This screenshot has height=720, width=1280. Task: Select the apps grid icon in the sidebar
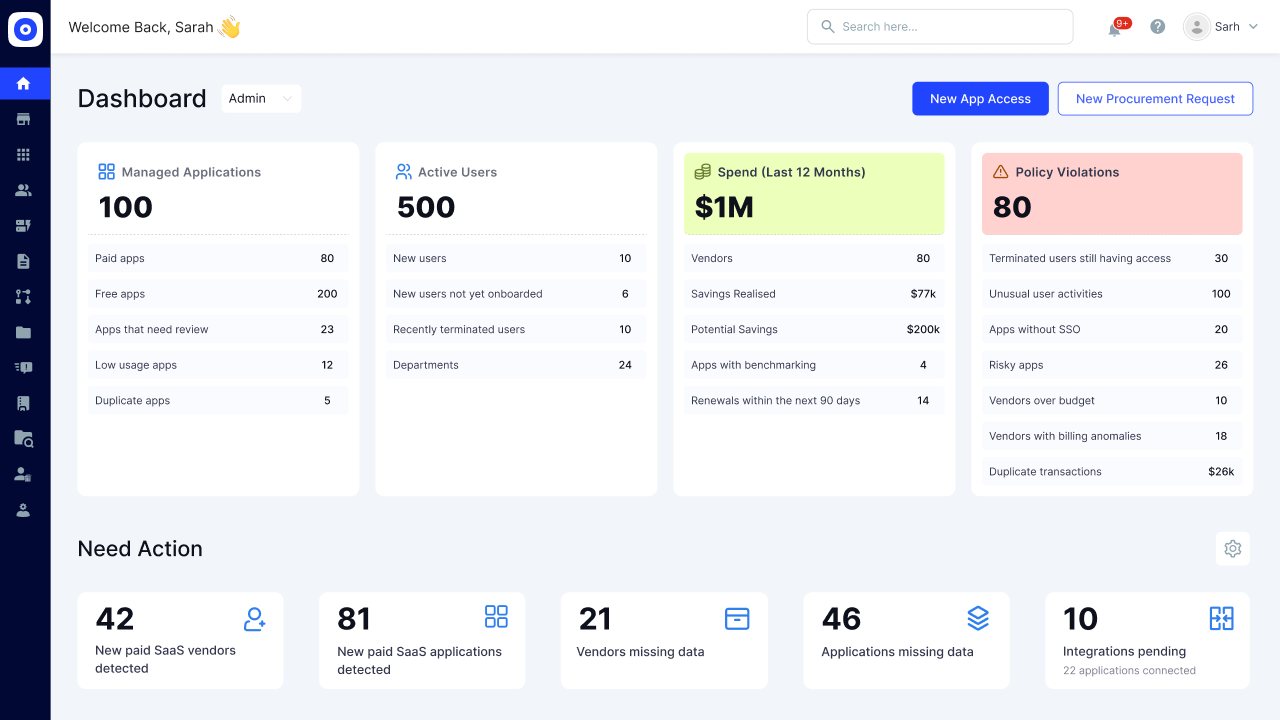pos(25,154)
